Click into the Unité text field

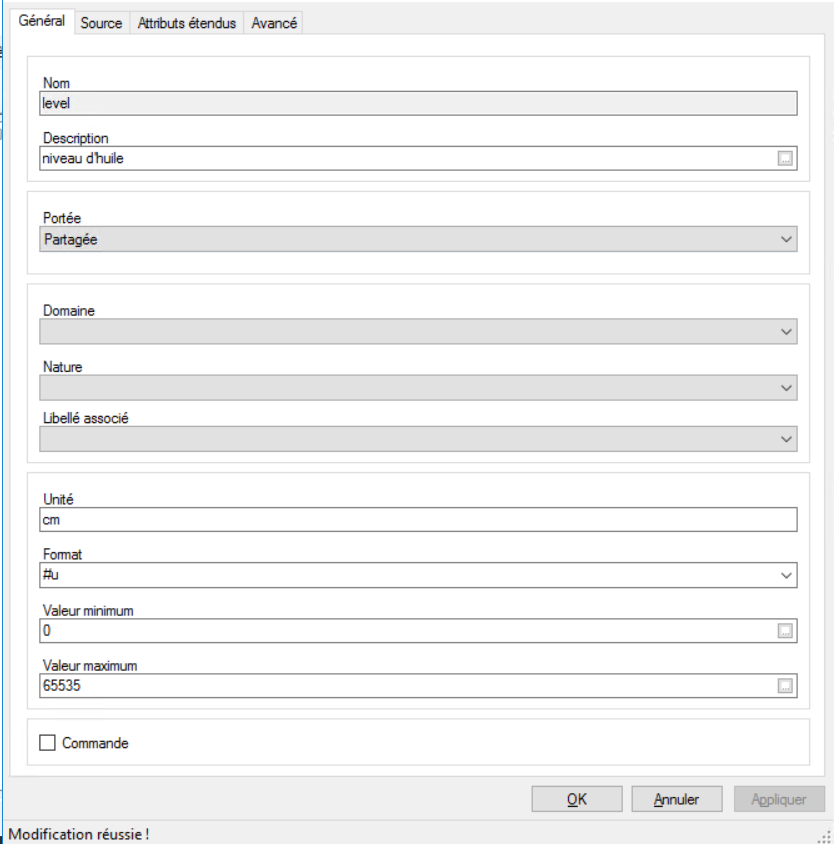[x=418, y=520]
